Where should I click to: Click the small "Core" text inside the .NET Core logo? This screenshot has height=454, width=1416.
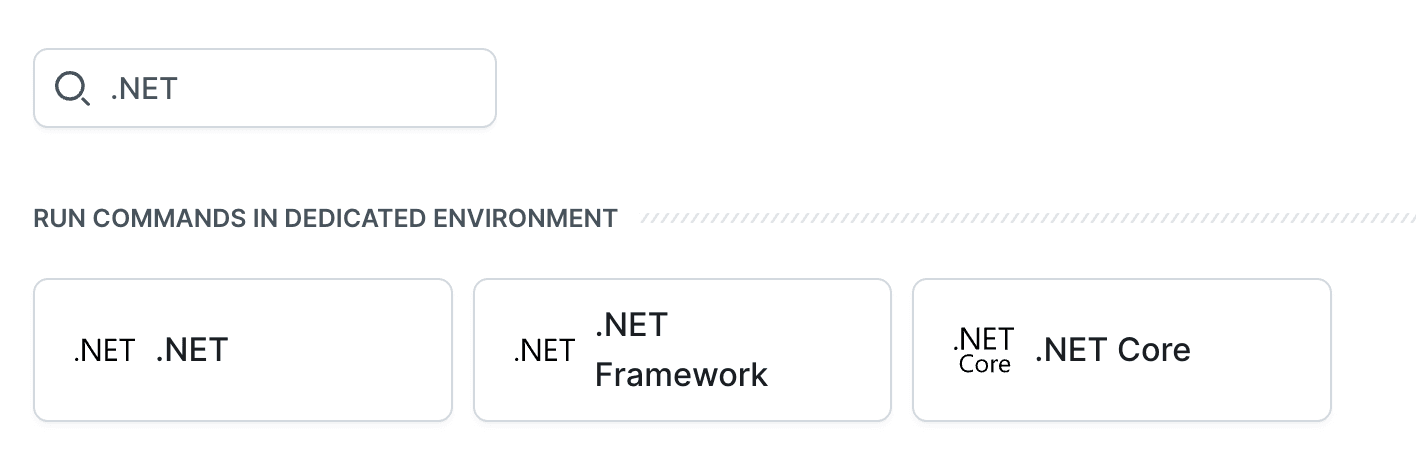click(984, 365)
